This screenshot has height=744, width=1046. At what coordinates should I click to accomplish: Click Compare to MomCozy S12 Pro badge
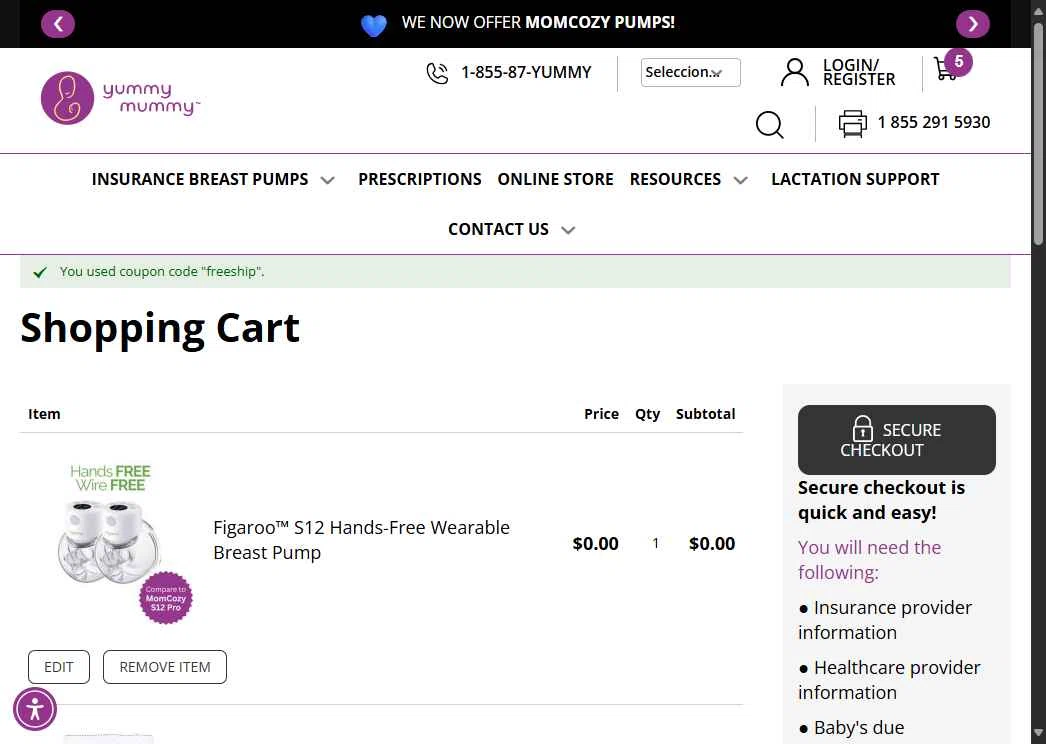[x=166, y=598]
